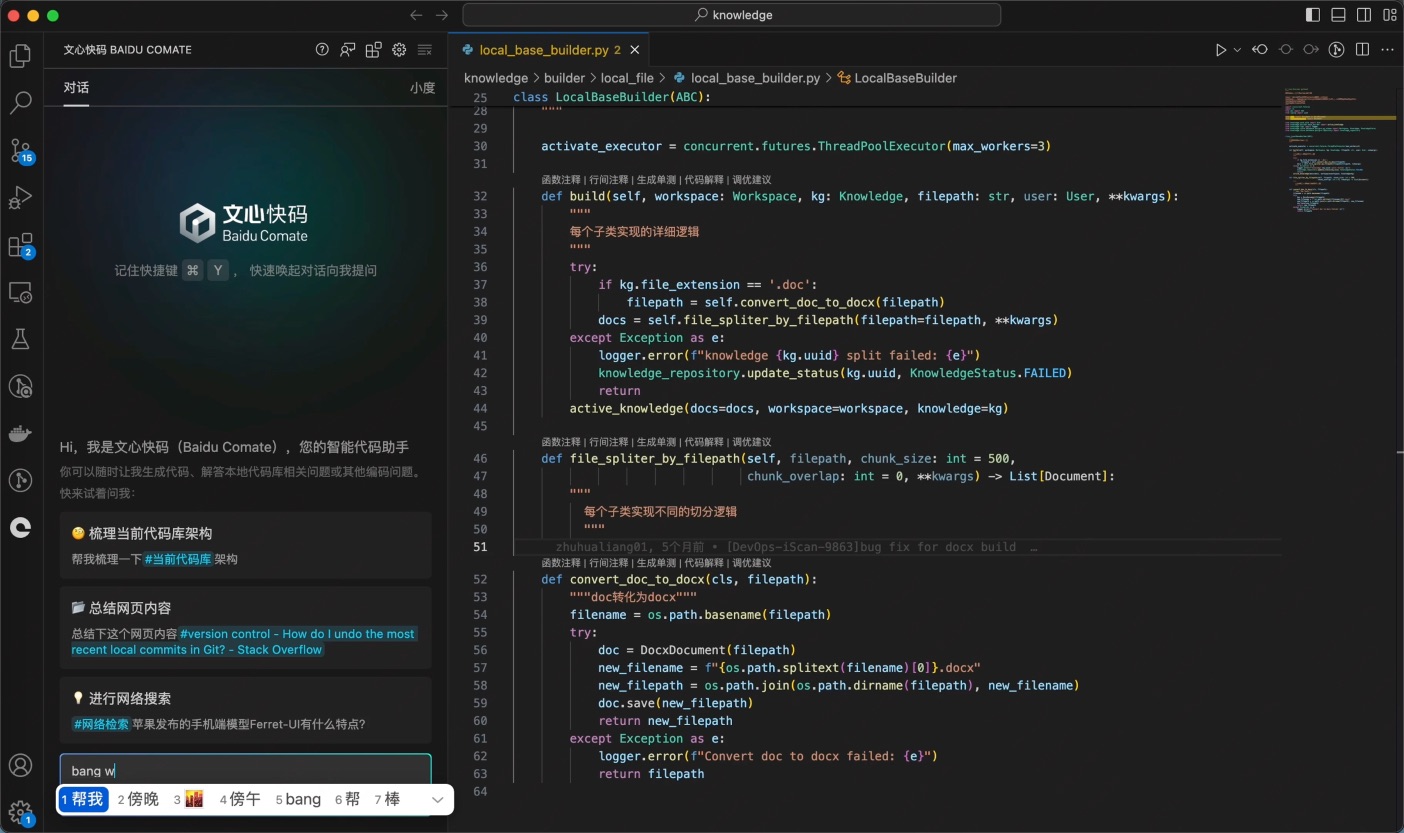Open the builder breadcrumb dropdown
This screenshot has height=833, width=1404.
tap(564, 78)
